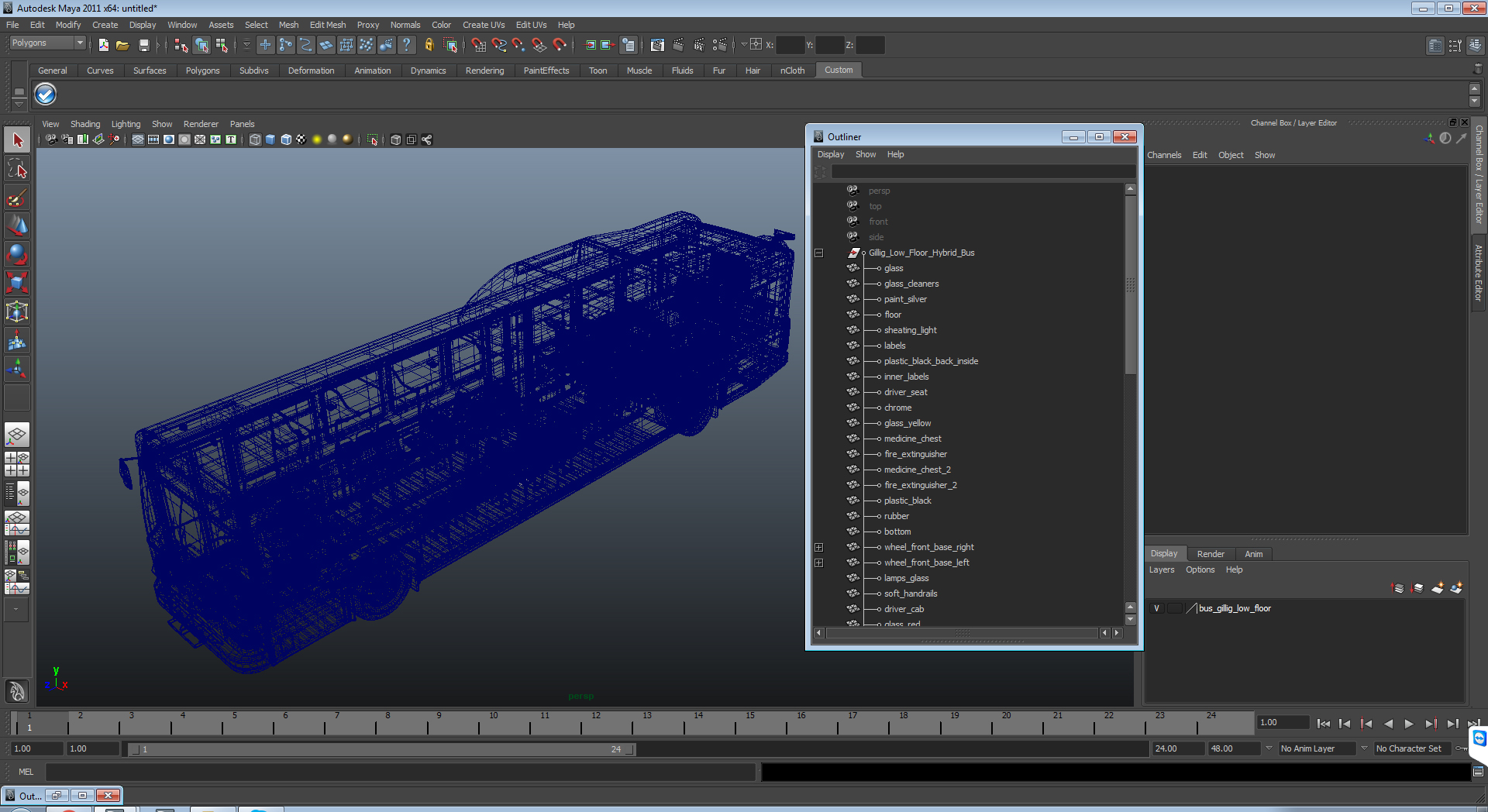1488x812 pixels.
Task: Open a scene with folder icon
Action: [122, 45]
